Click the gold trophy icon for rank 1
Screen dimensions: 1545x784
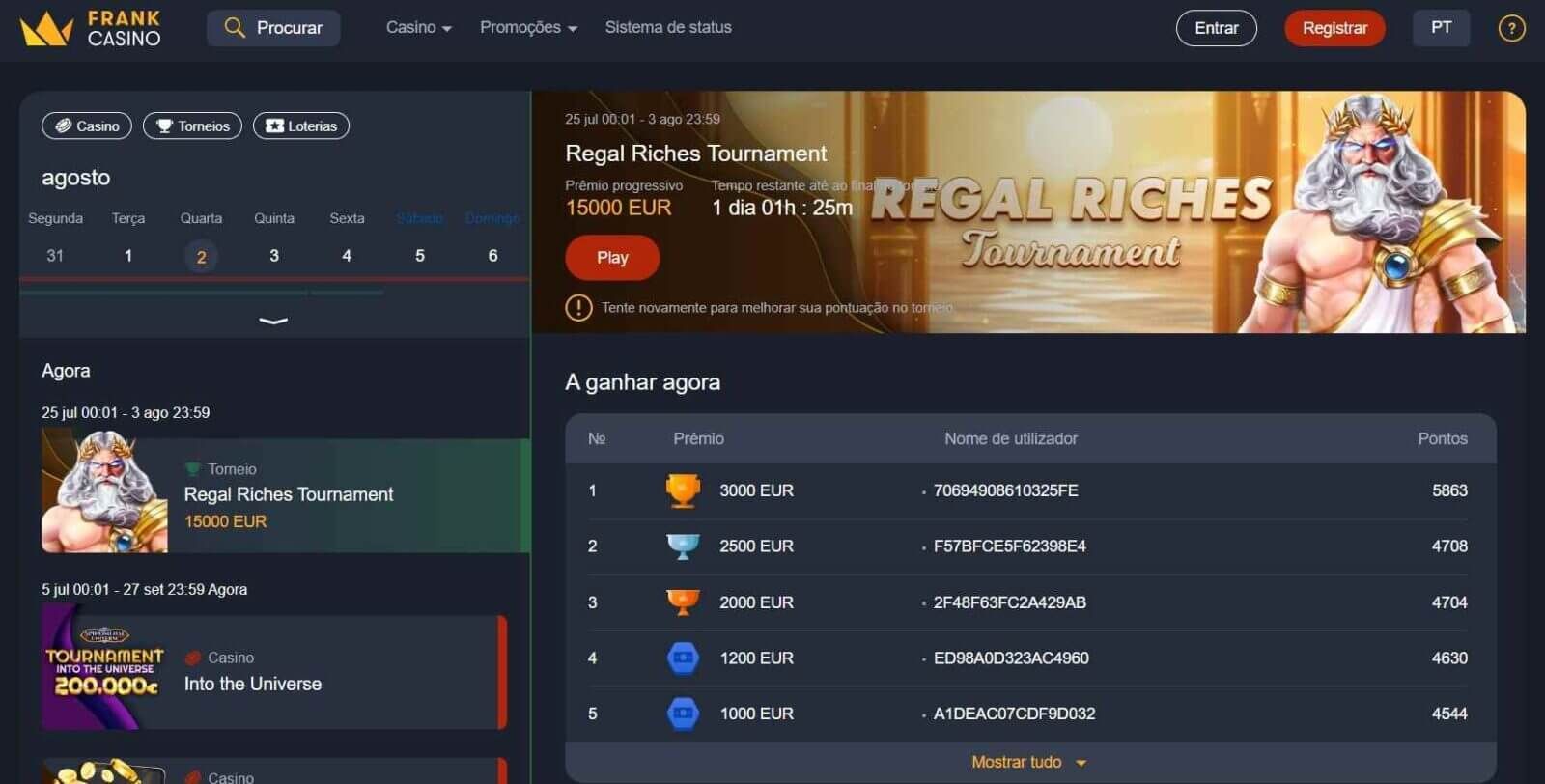pyautogui.click(x=683, y=490)
